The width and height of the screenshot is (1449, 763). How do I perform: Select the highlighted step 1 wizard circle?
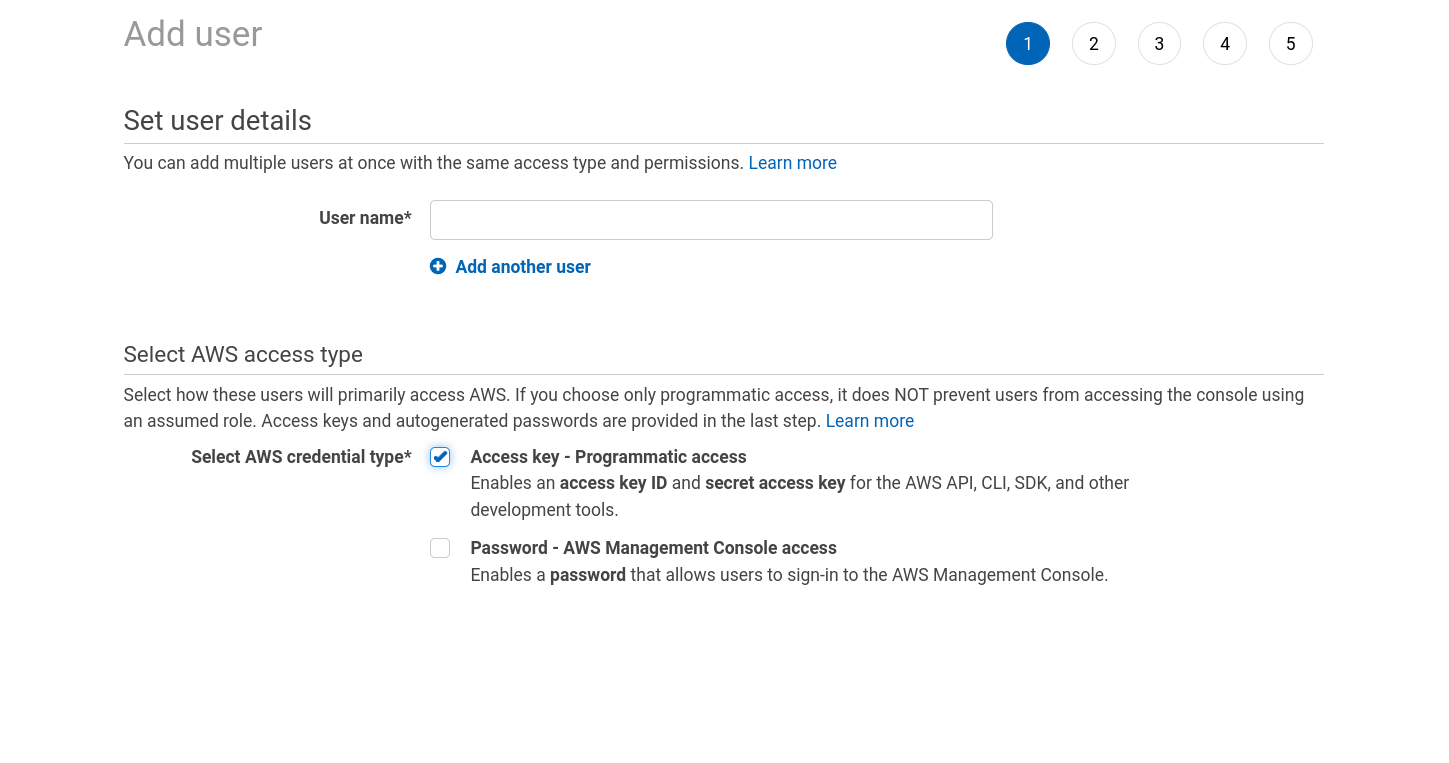pyautogui.click(x=1027, y=43)
